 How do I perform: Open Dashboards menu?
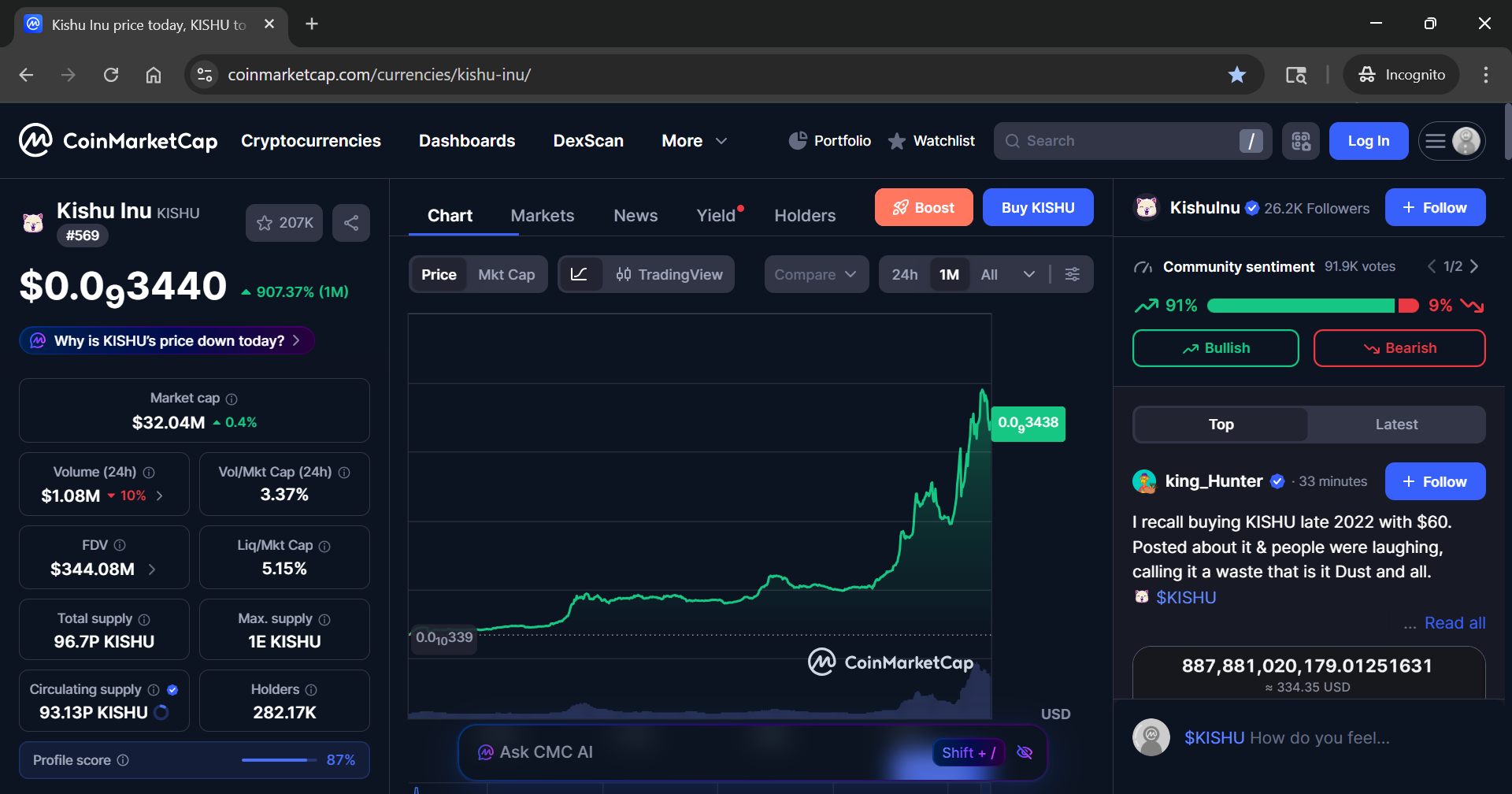[x=467, y=141]
